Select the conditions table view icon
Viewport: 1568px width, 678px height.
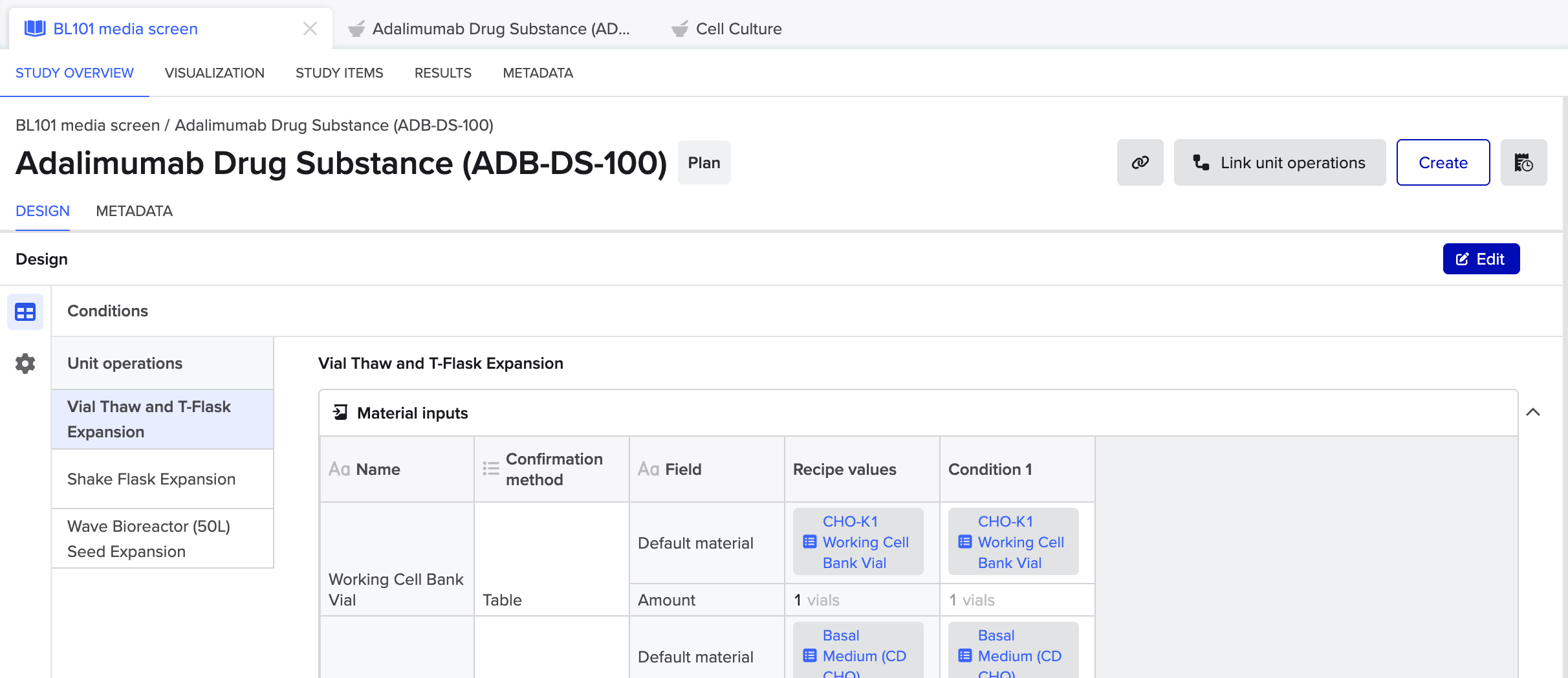[x=25, y=312]
